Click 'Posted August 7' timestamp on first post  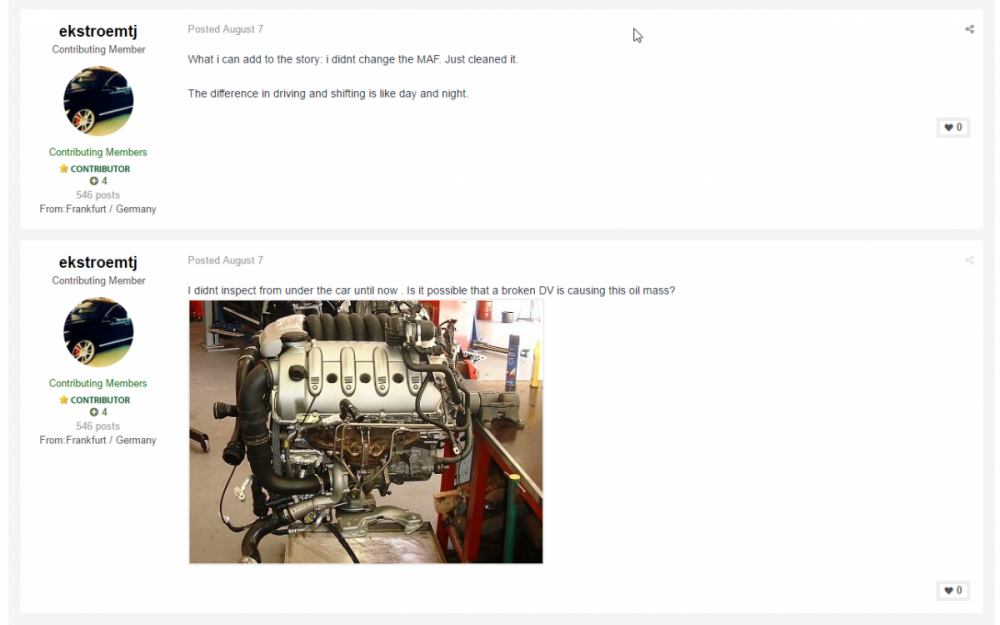pos(225,29)
